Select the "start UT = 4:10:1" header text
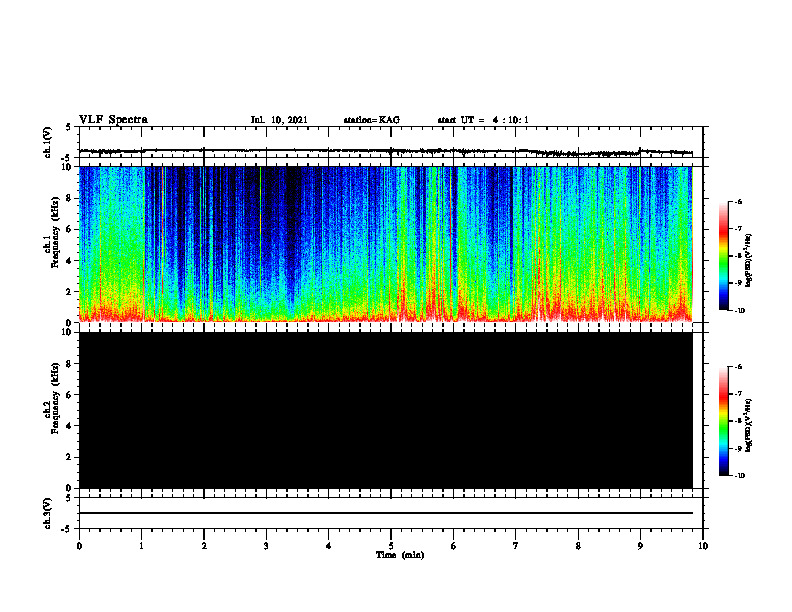This screenshot has width=792, height=612. pos(483,120)
